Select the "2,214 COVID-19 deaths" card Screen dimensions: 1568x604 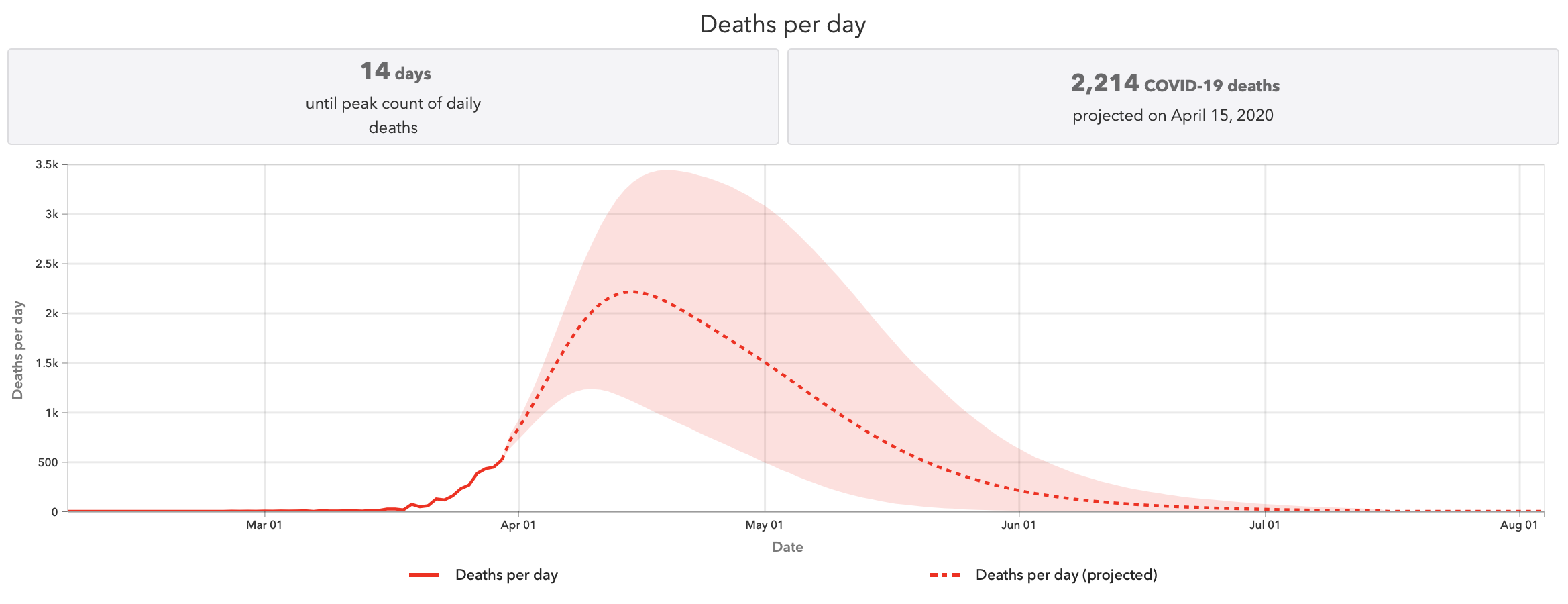(1172, 97)
